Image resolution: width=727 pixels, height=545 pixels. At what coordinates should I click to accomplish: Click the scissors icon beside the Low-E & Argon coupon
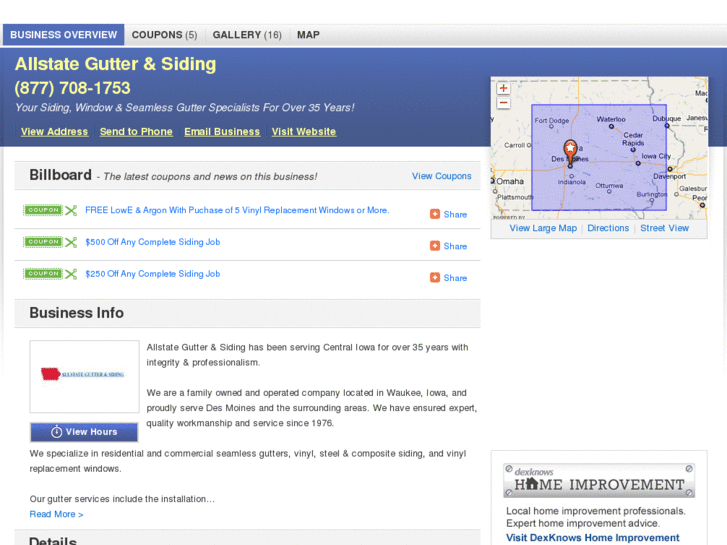click(71, 211)
